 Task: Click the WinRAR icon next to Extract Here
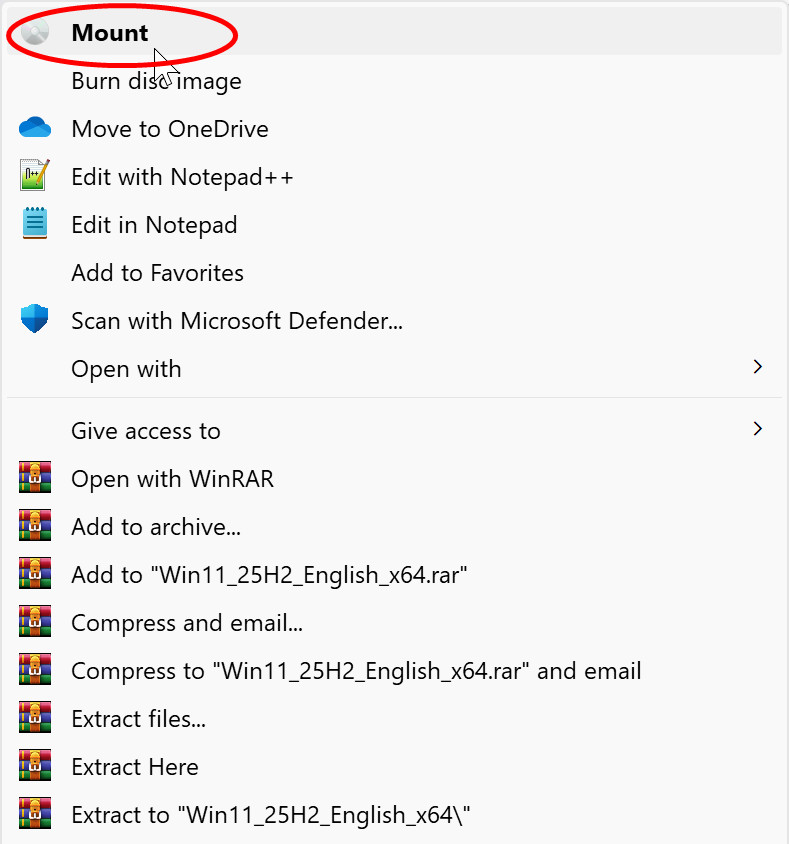point(35,766)
